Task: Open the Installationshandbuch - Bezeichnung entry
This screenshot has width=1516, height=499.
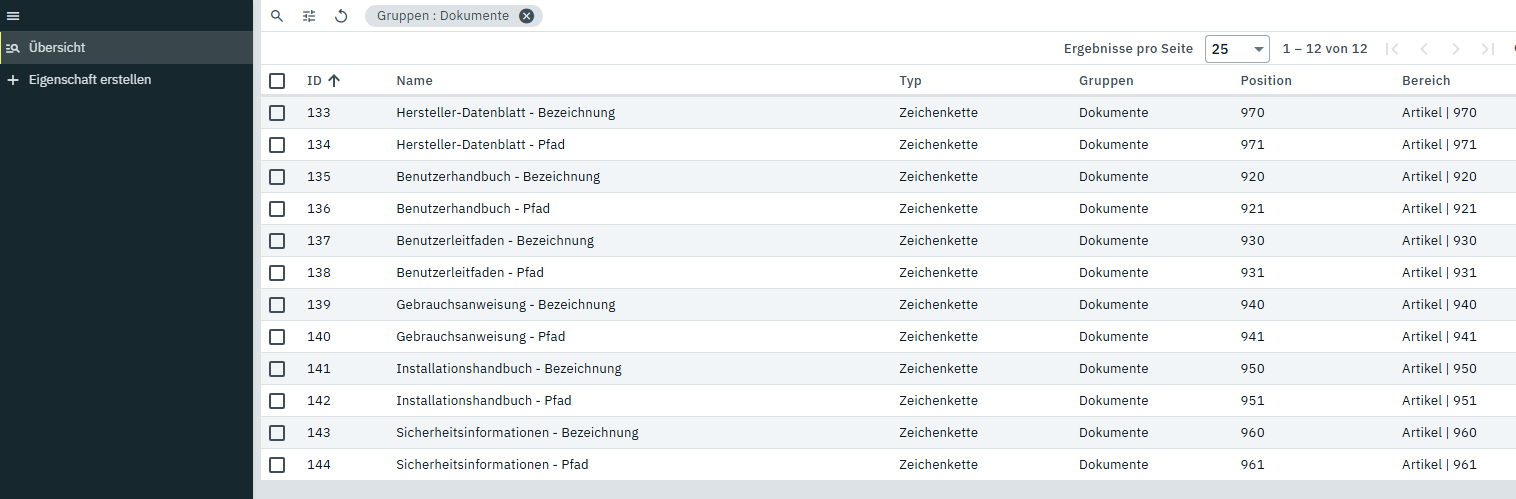Action: 508,369
